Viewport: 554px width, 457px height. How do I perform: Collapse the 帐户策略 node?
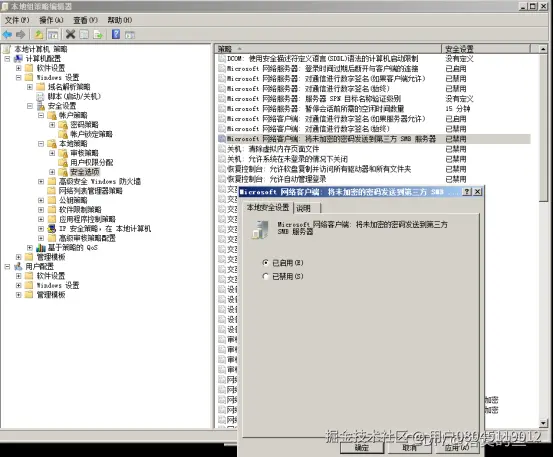[x=41, y=115]
